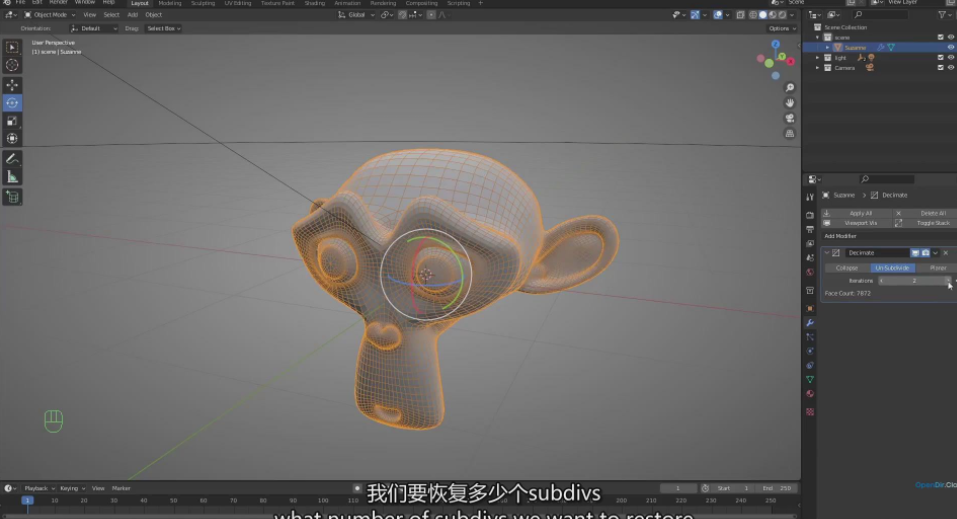Uncheck the scene collection checkbox
Image resolution: width=957 pixels, height=519 pixels.
[x=941, y=37]
